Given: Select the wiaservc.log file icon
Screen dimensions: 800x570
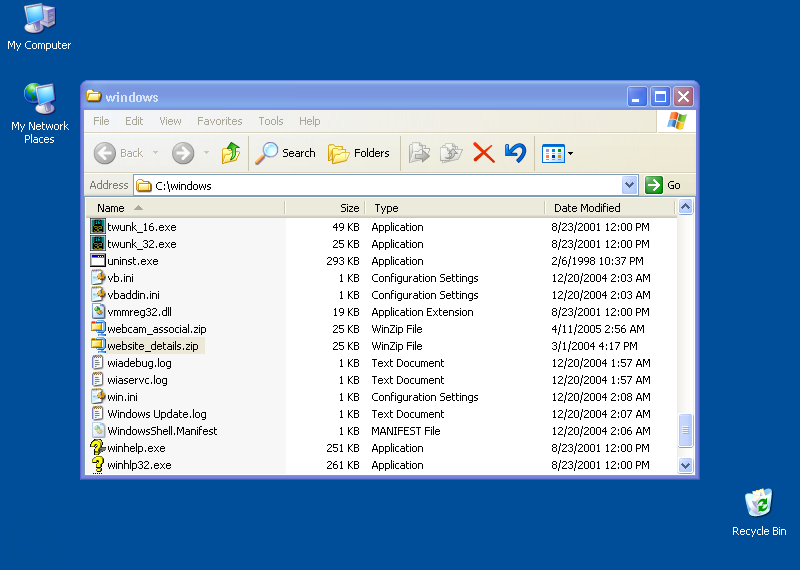Looking at the screenshot, I should (x=98, y=380).
